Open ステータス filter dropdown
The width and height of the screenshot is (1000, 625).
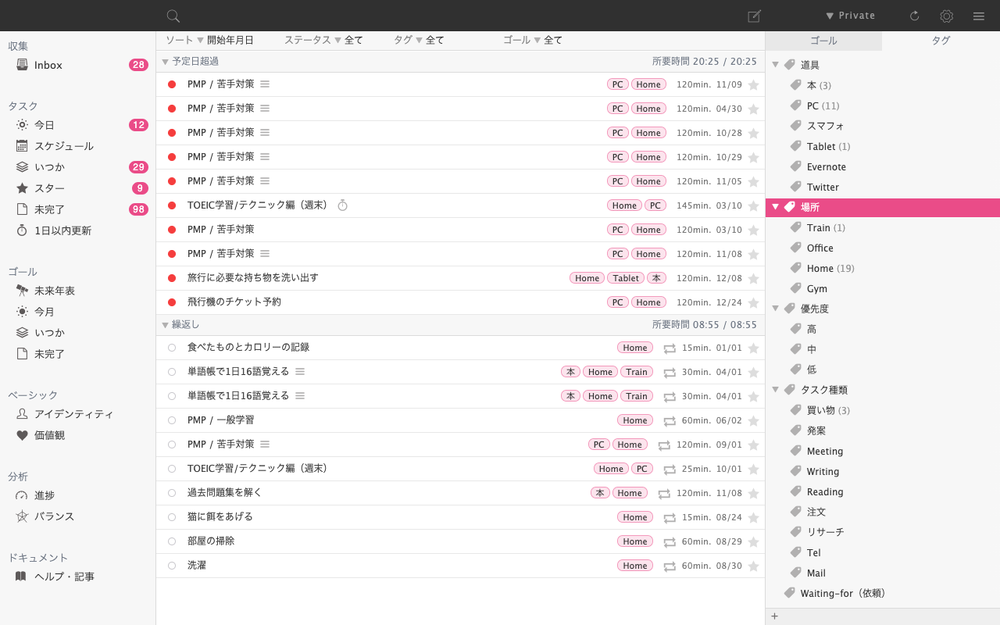(x=323, y=40)
